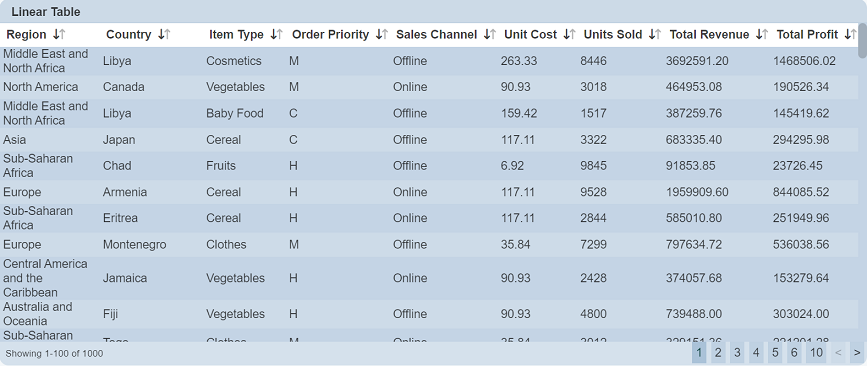Sort by Unit Cost icon
Viewport: 867px width, 366px height.
click(x=570, y=35)
